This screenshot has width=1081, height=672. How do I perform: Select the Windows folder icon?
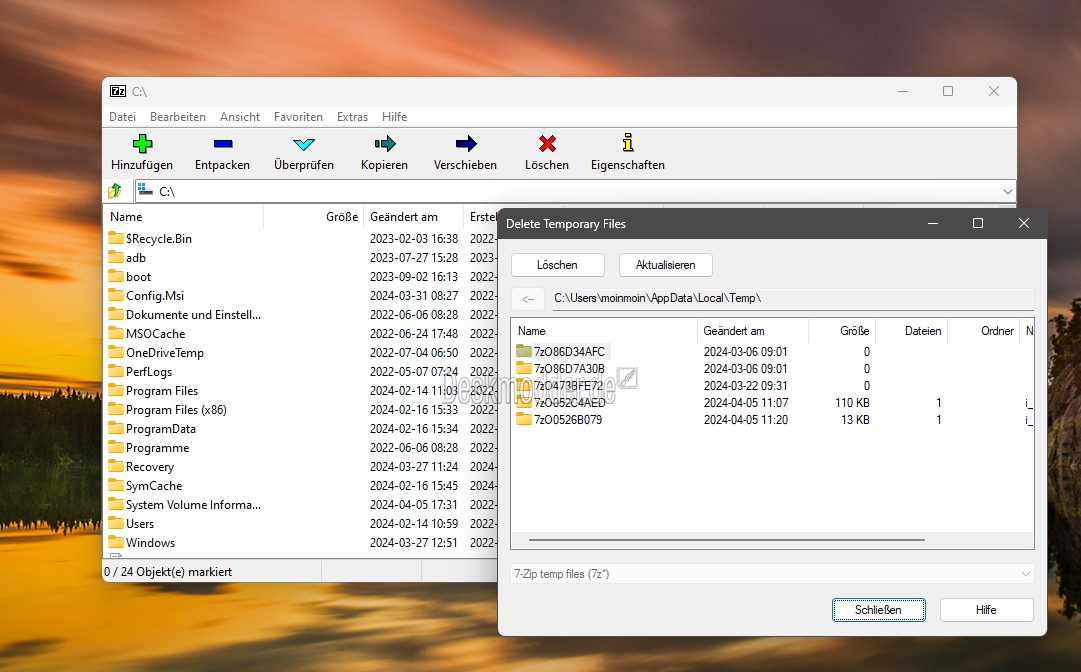tap(116, 542)
